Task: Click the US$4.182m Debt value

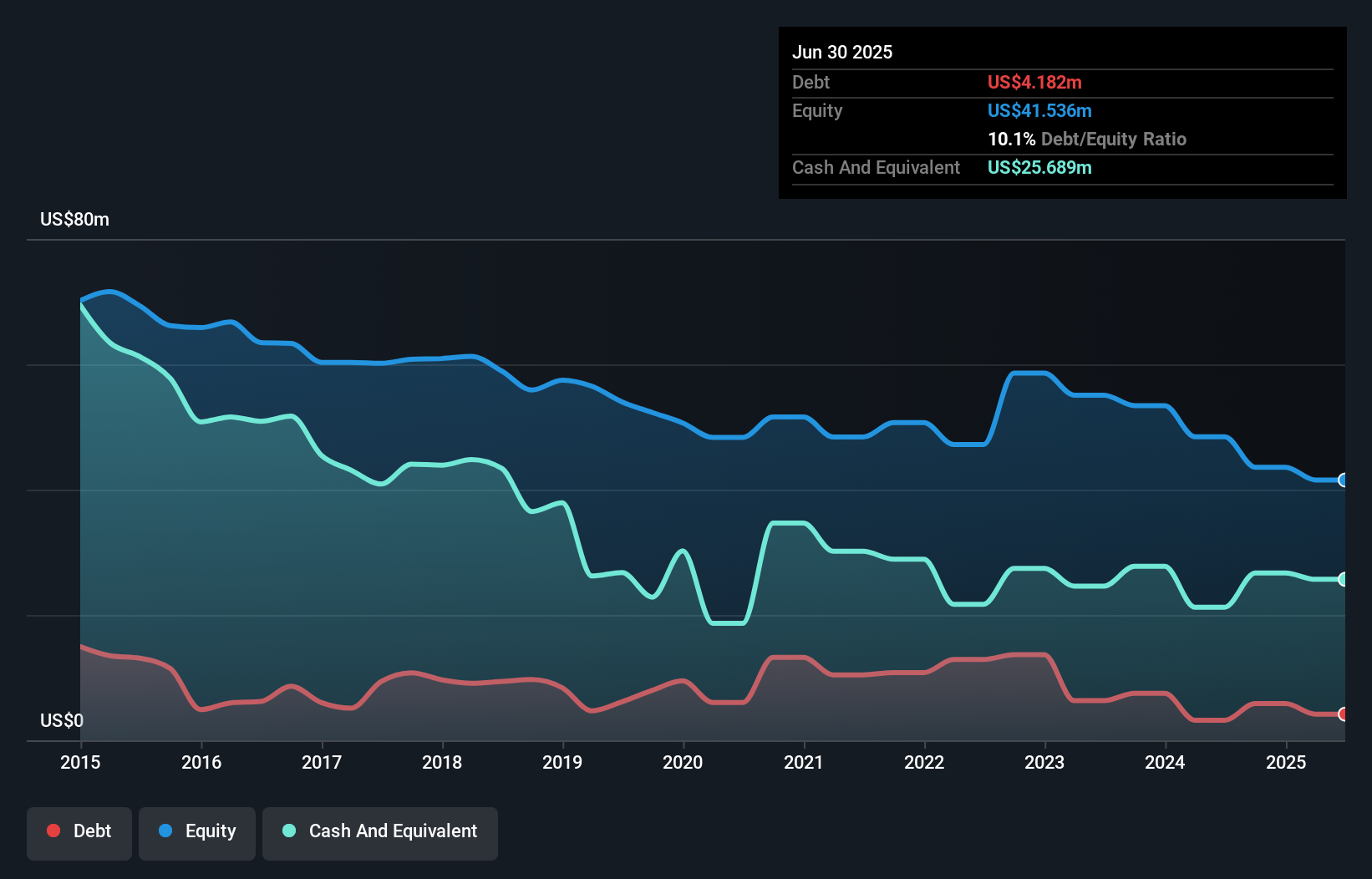Action: point(1034,82)
